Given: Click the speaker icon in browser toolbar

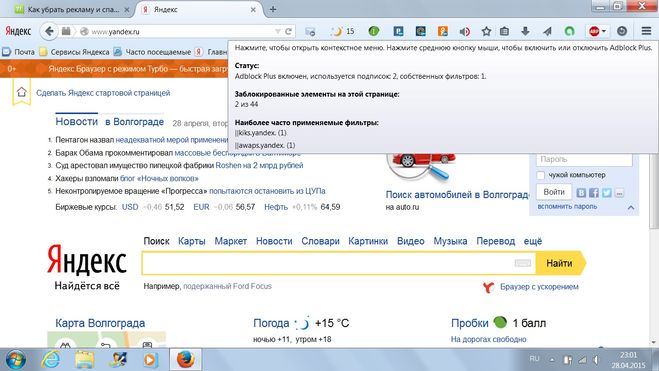Looking at the screenshot, I should click(464, 32).
